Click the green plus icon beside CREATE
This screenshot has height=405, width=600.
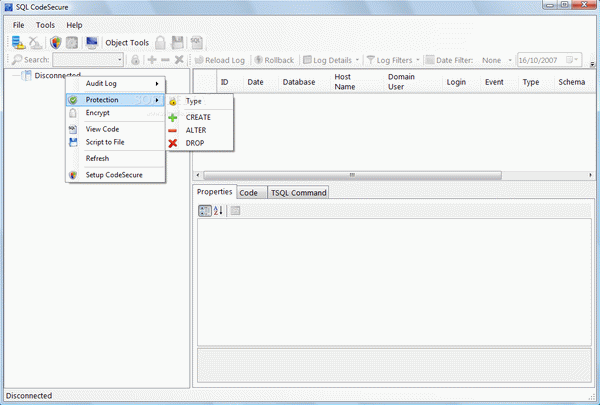click(173, 118)
